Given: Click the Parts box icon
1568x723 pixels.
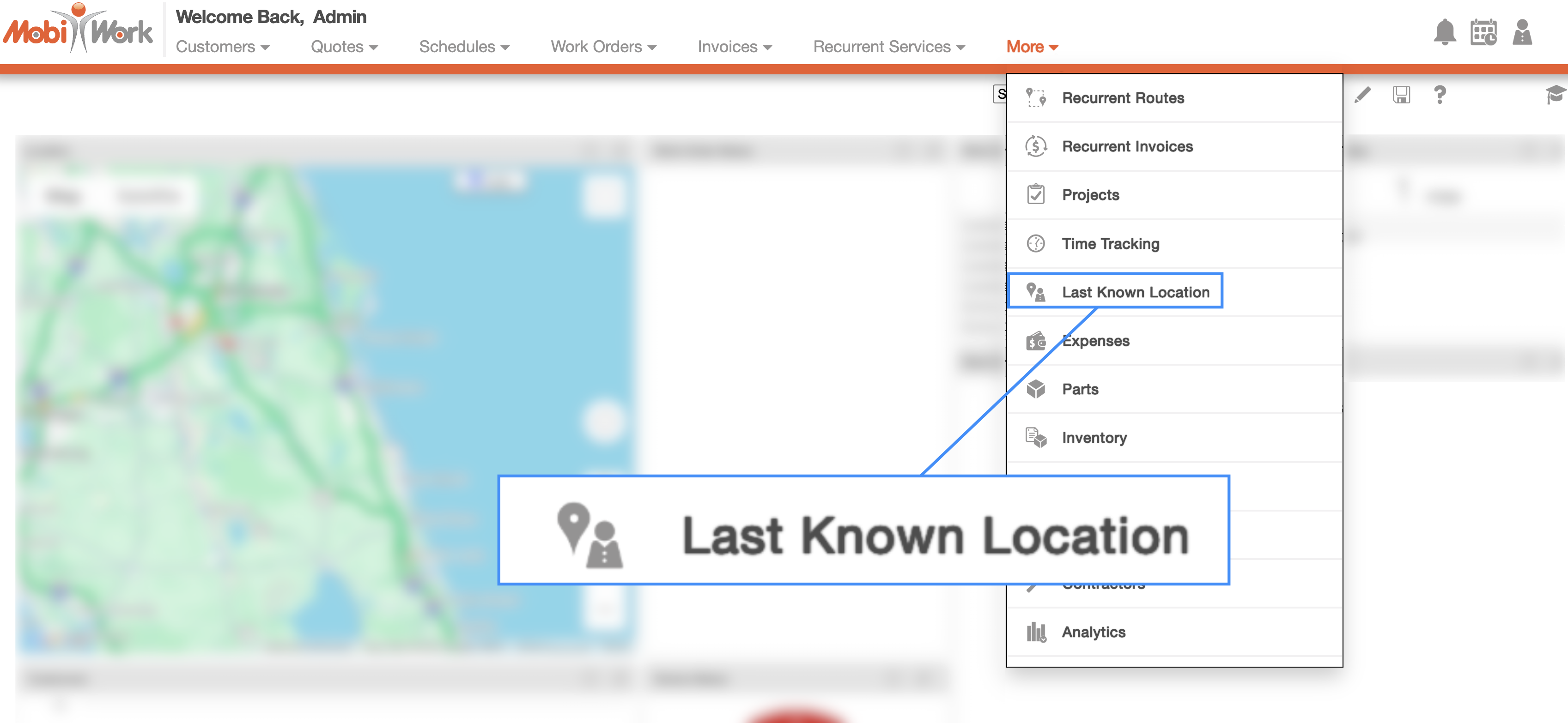Looking at the screenshot, I should pos(1035,389).
